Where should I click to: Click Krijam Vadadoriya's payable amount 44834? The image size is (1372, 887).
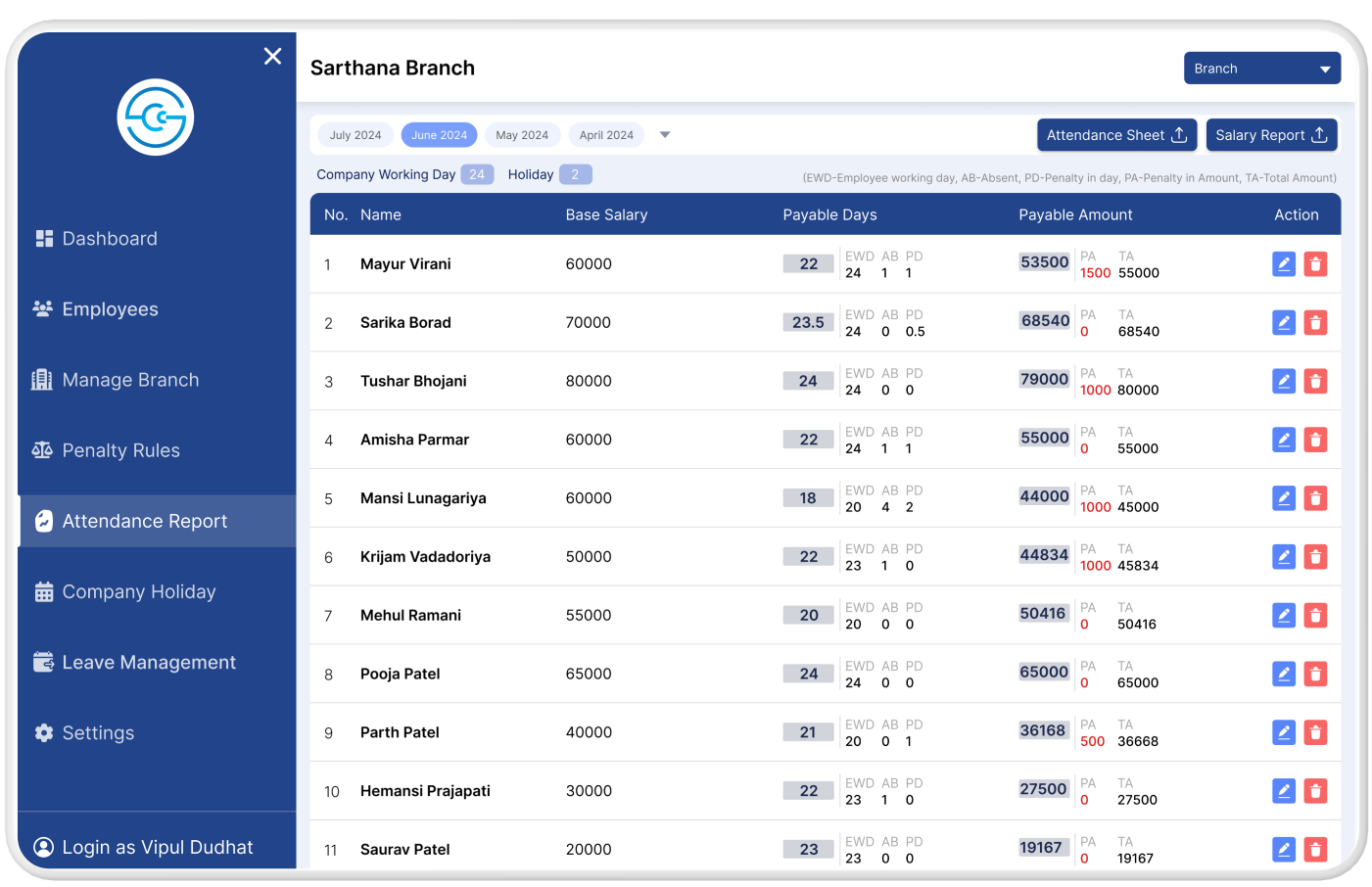pyautogui.click(x=1044, y=555)
